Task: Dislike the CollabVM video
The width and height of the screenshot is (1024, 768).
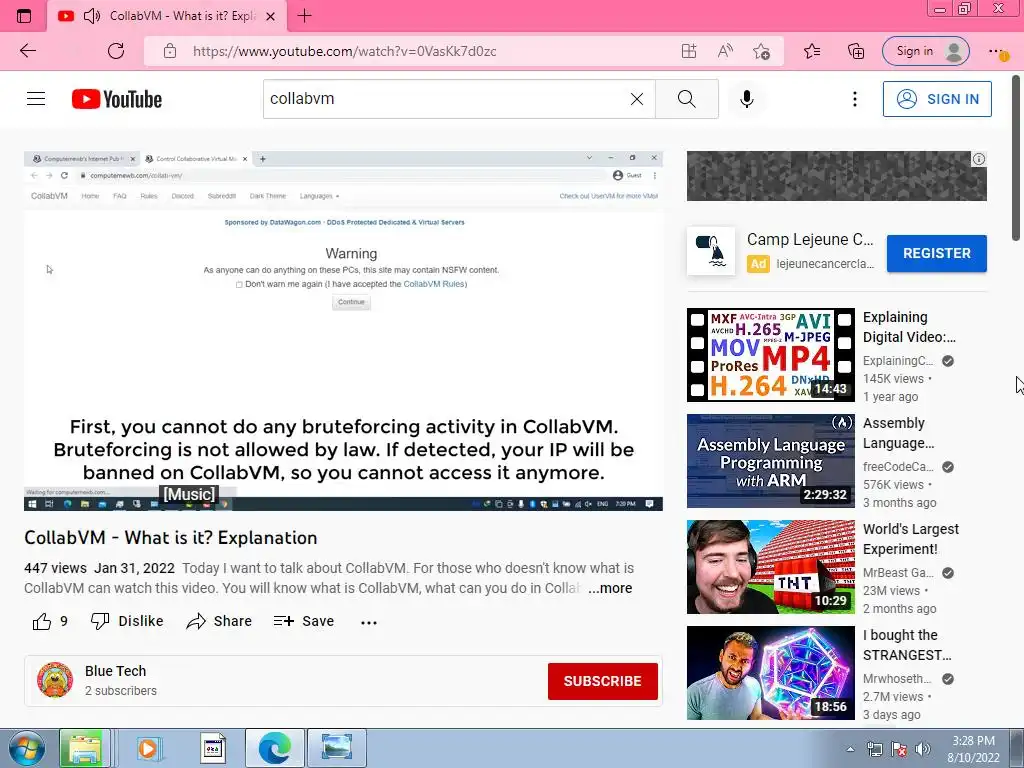Action: tap(127, 621)
